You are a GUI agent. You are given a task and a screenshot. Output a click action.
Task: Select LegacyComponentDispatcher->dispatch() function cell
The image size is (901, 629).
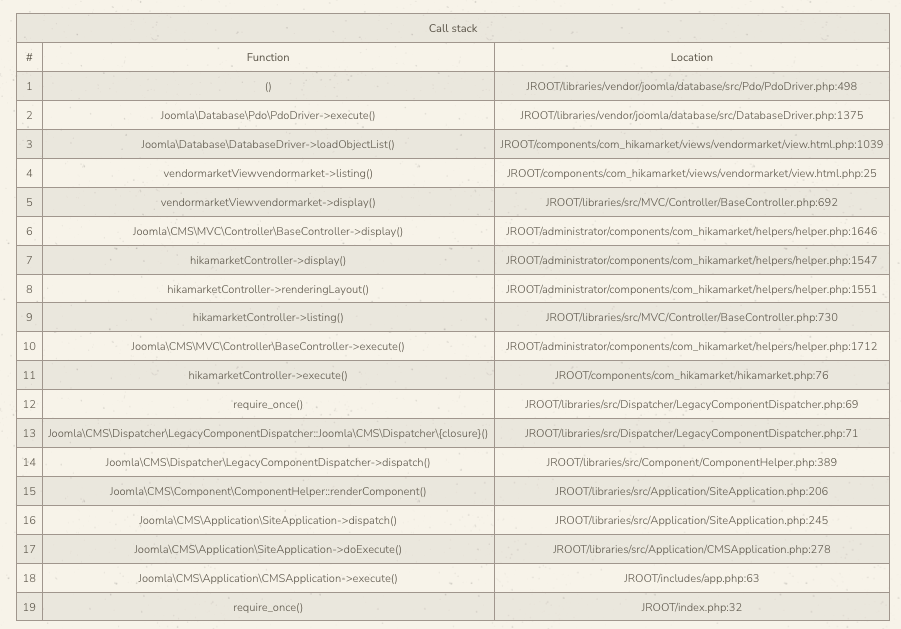click(x=268, y=462)
